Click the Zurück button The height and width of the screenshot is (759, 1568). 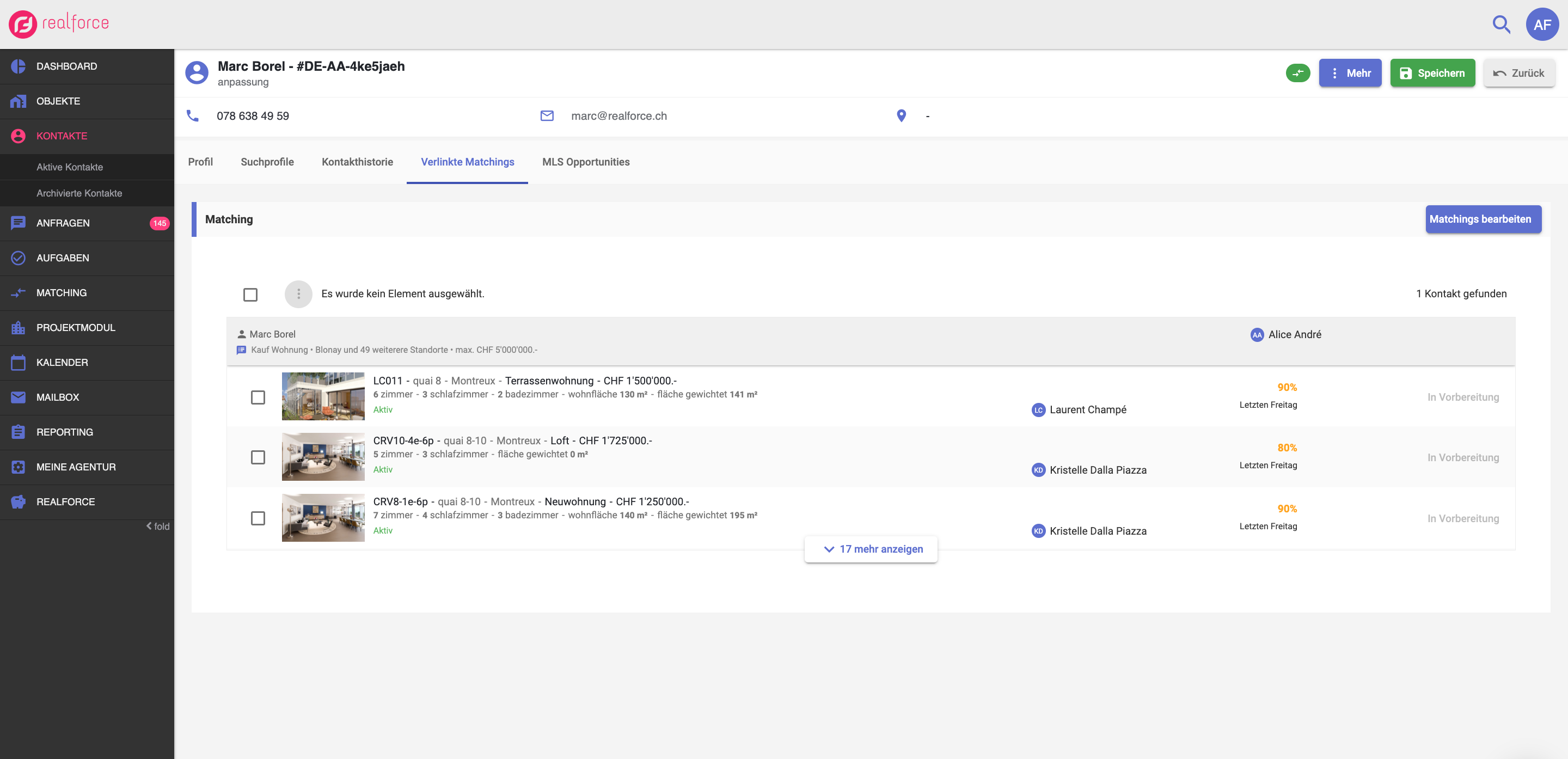(x=1518, y=73)
